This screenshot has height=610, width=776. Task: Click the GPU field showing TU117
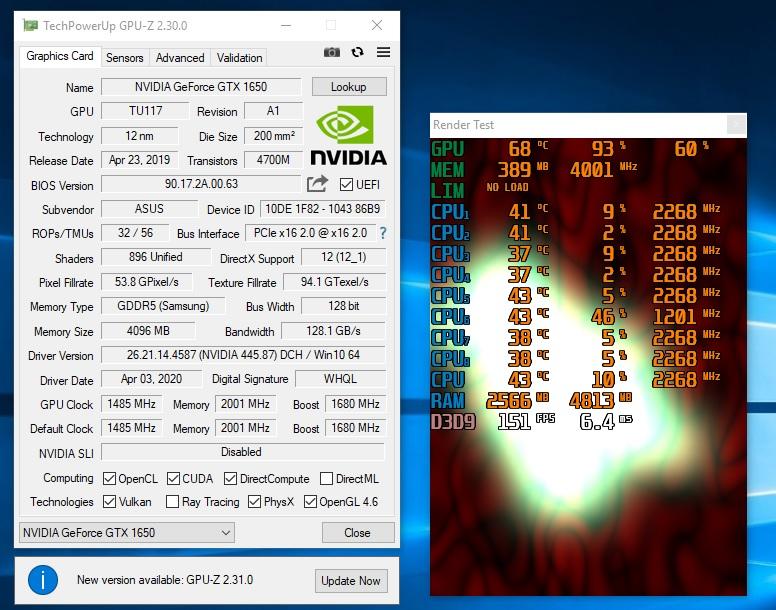click(145, 111)
